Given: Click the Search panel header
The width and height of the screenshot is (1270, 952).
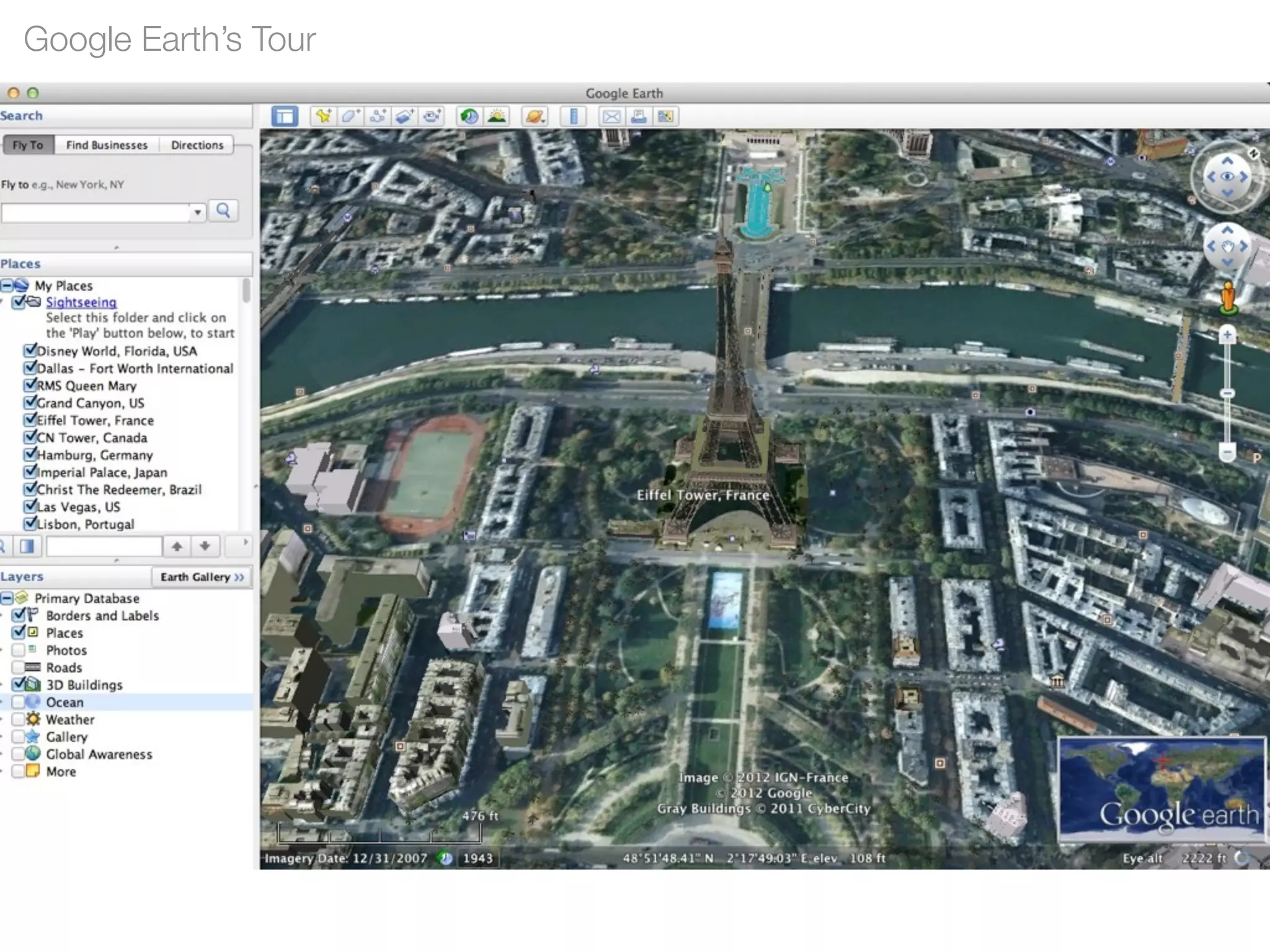Looking at the screenshot, I should pyautogui.click(x=126, y=116).
